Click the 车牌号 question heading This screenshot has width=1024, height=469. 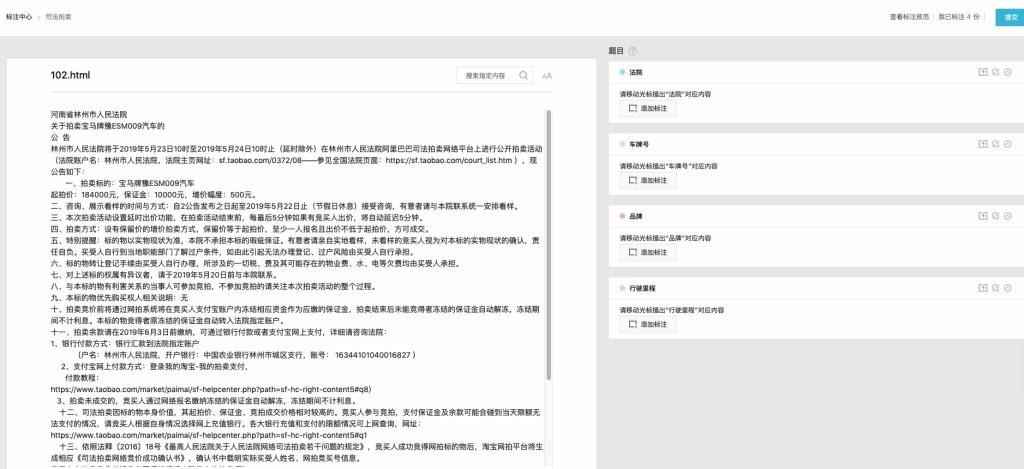[639, 144]
